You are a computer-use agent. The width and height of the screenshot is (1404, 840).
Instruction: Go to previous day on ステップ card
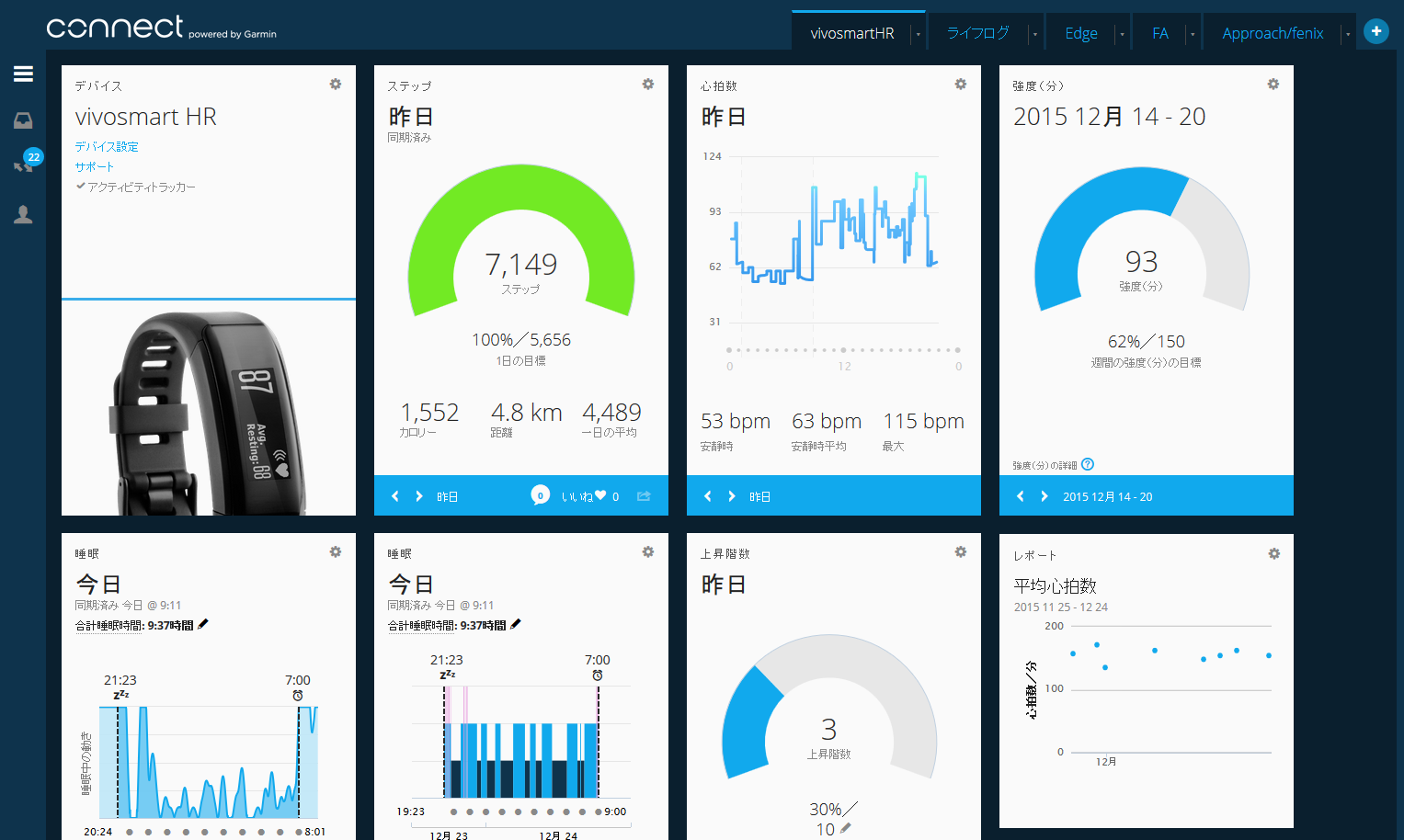pos(395,496)
